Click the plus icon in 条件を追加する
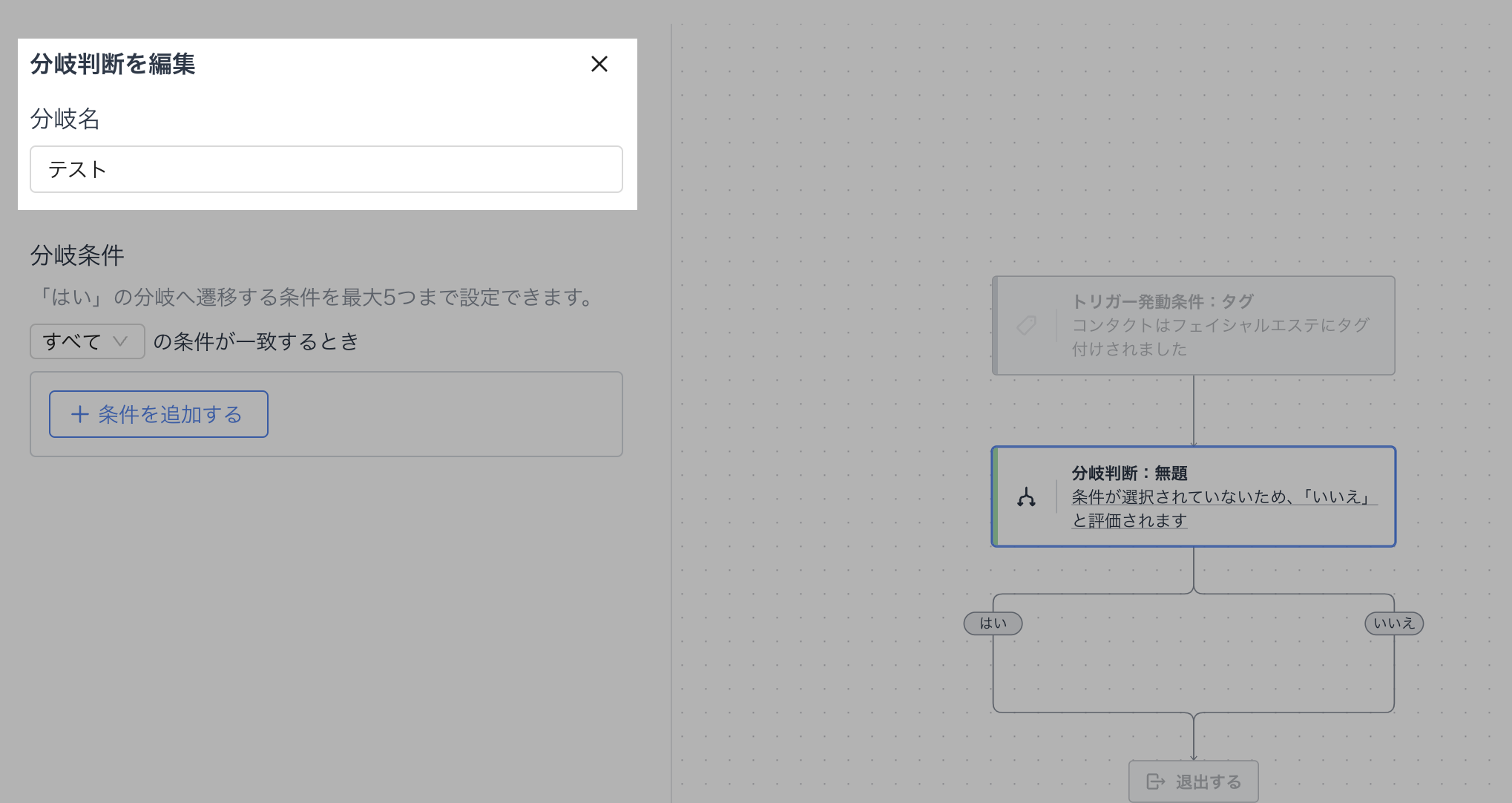Screen dimensions: 1512x803 coord(80,414)
